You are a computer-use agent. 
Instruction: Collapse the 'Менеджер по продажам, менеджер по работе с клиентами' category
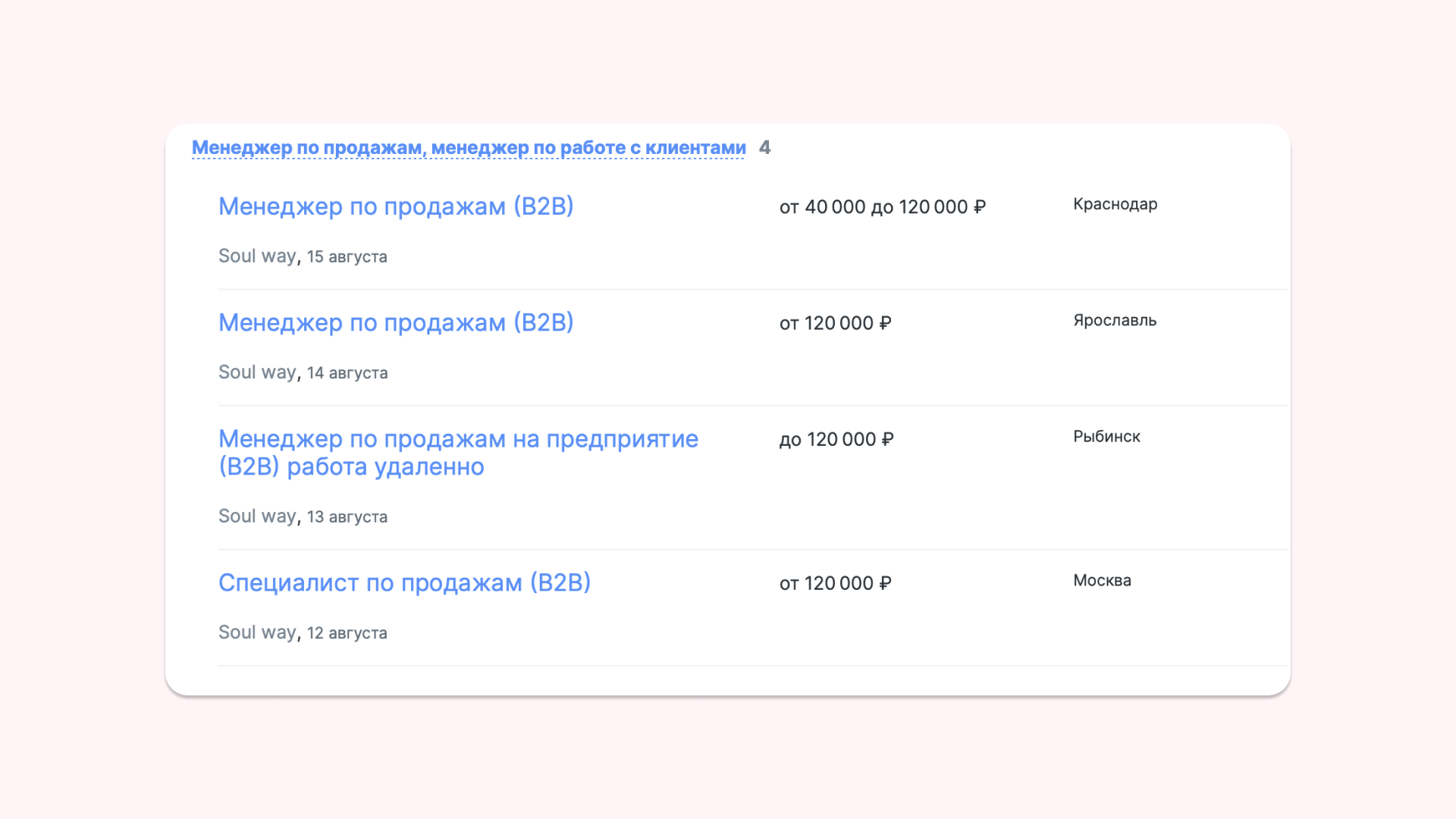click(x=468, y=148)
